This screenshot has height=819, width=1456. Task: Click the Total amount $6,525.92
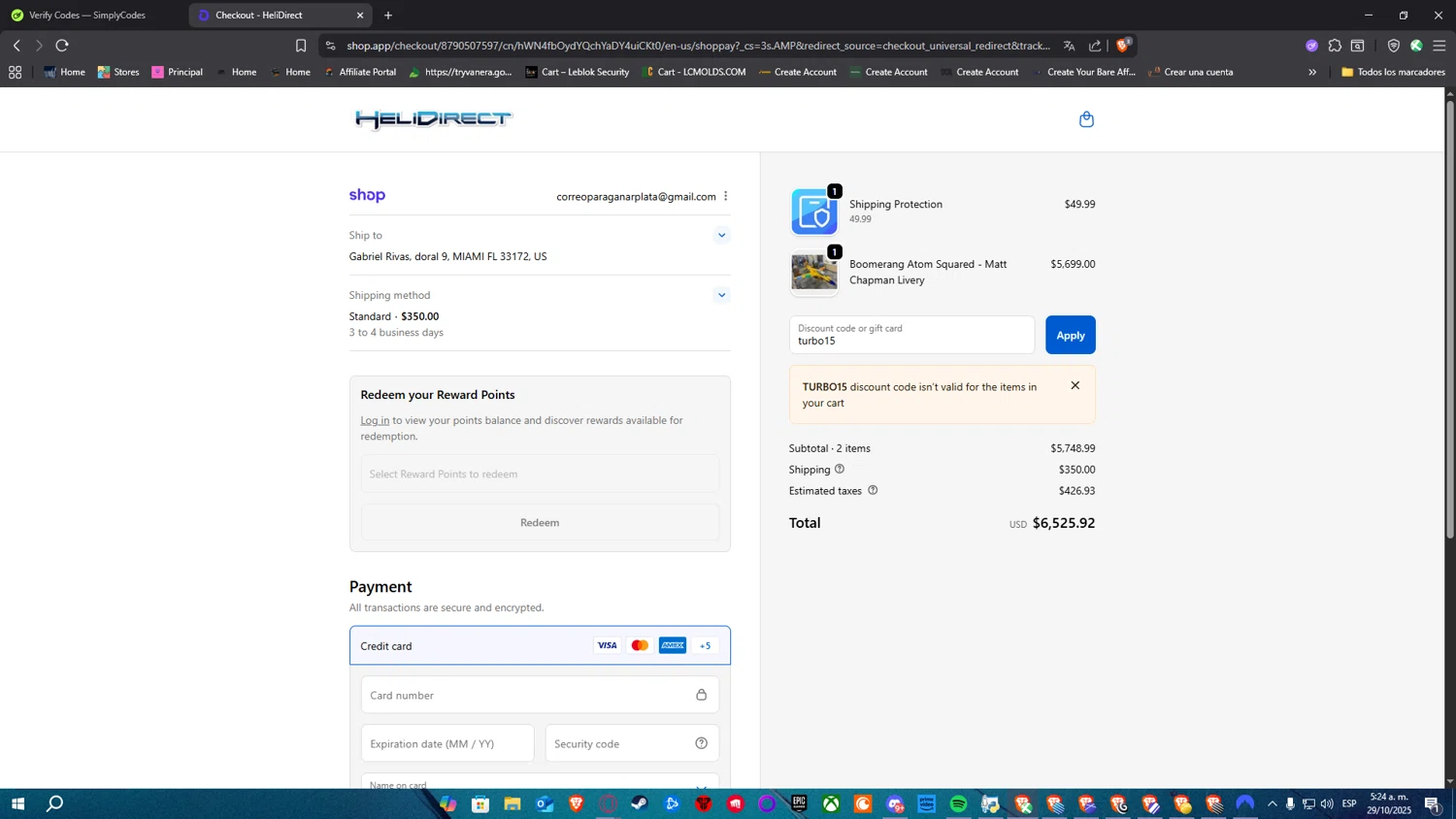1063,523
